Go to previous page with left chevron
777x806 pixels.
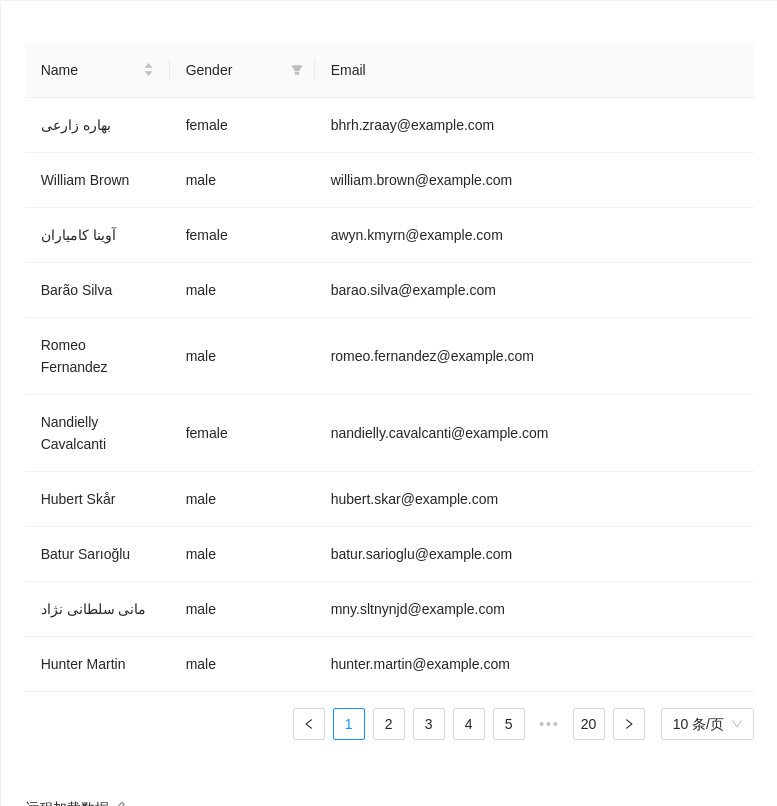click(309, 724)
